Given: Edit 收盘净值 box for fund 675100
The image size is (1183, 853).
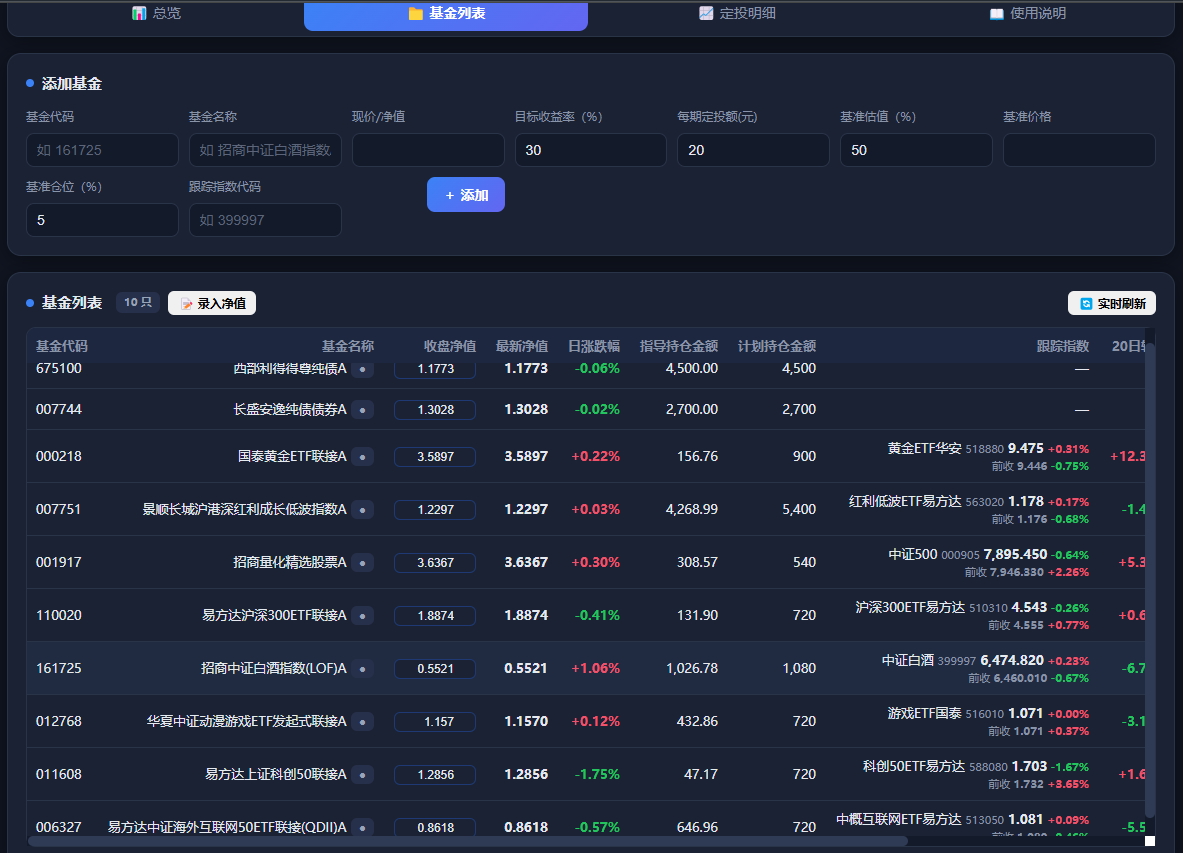Looking at the screenshot, I should coord(435,369).
